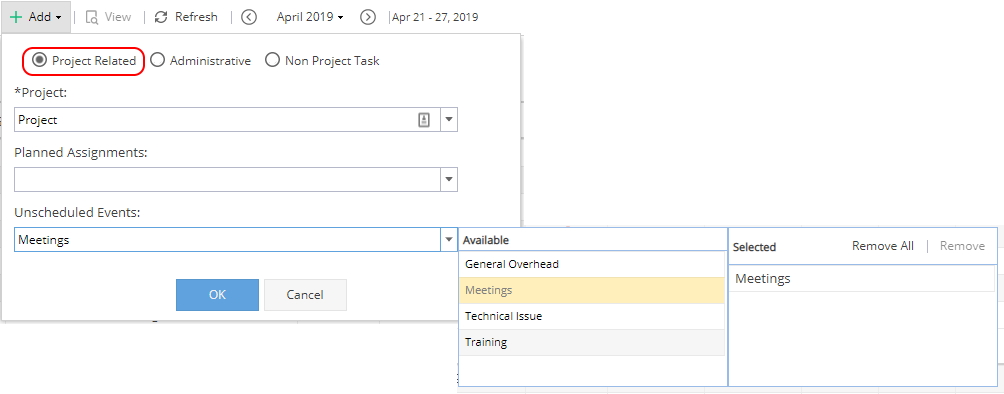Select Meetings in the Selected panel

(862, 279)
